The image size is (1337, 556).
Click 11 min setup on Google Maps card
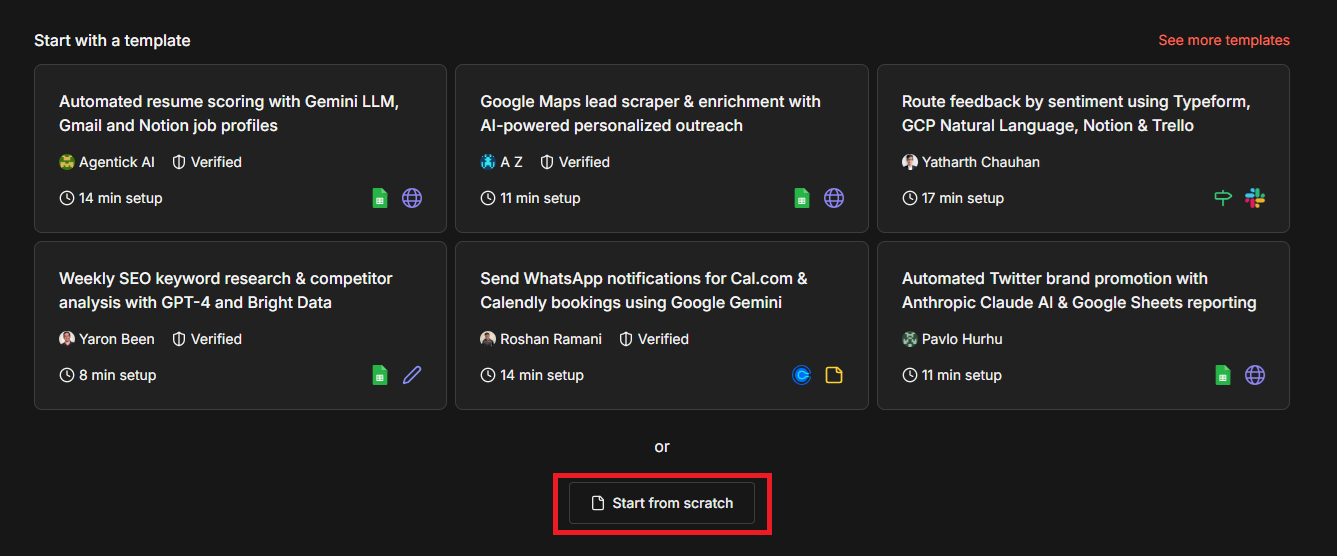(540, 198)
